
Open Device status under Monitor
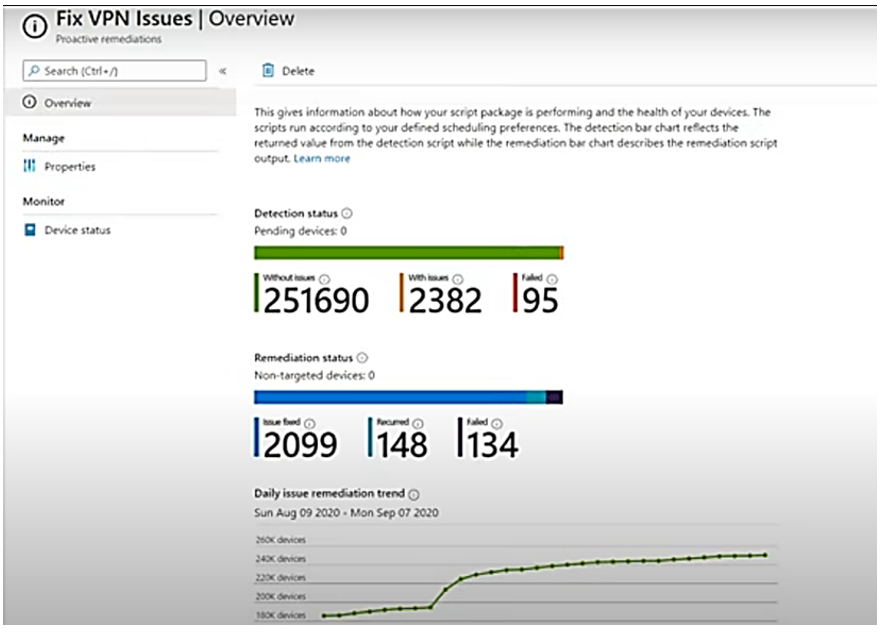pos(77,230)
